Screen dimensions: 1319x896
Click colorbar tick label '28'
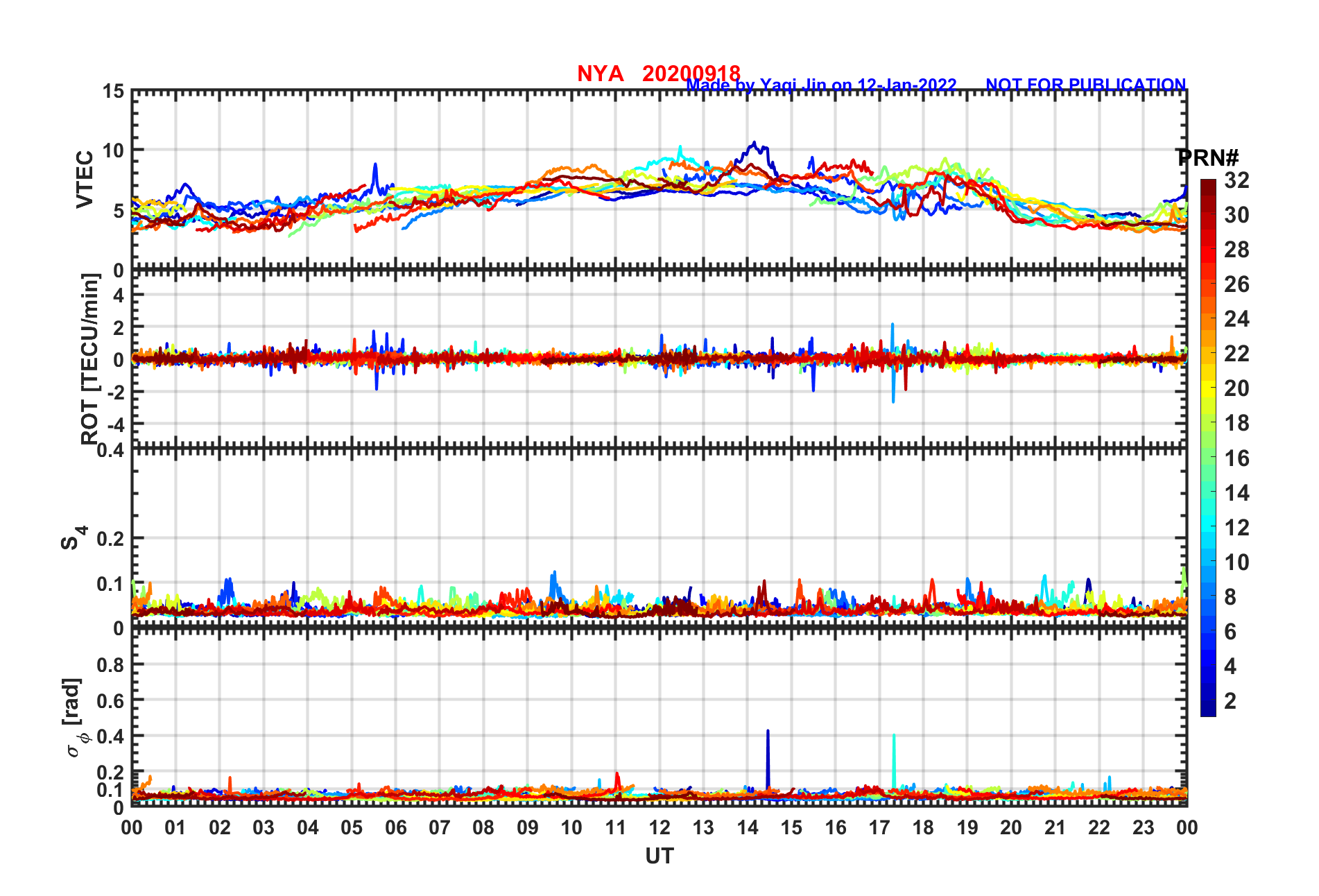1236,250
